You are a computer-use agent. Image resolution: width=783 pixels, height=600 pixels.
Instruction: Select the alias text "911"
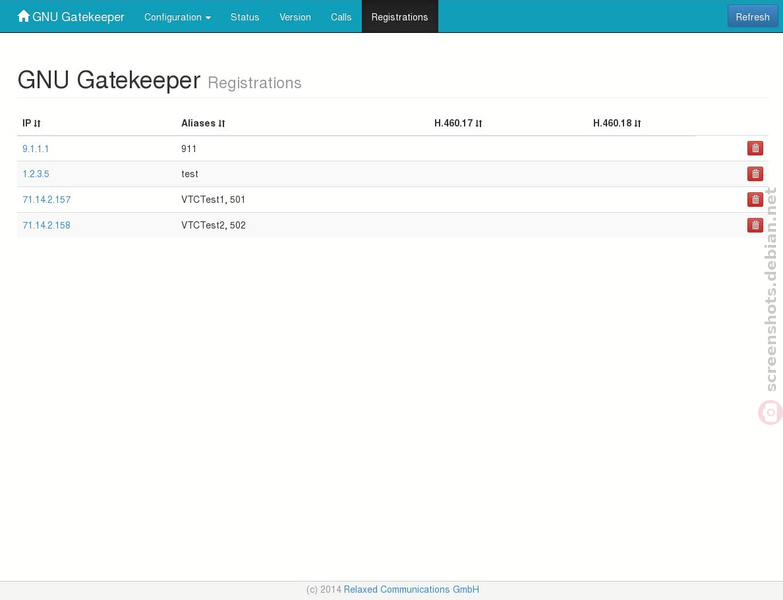pos(189,149)
